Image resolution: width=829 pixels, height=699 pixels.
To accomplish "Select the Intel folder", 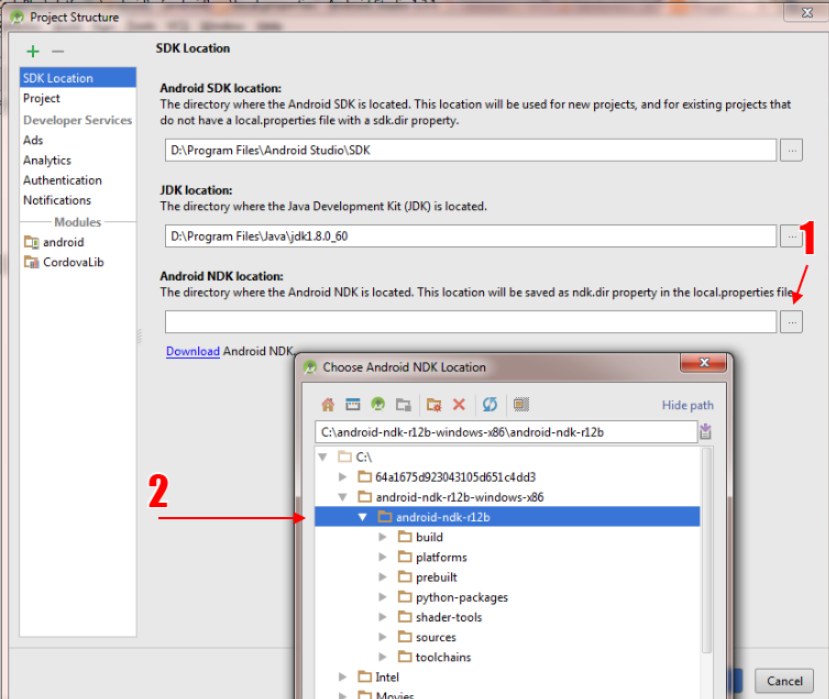I will (387, 677).
